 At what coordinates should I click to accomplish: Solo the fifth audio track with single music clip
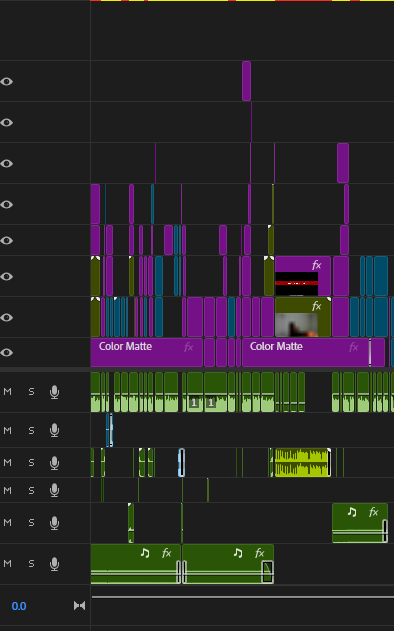click(x=31, y=522)
